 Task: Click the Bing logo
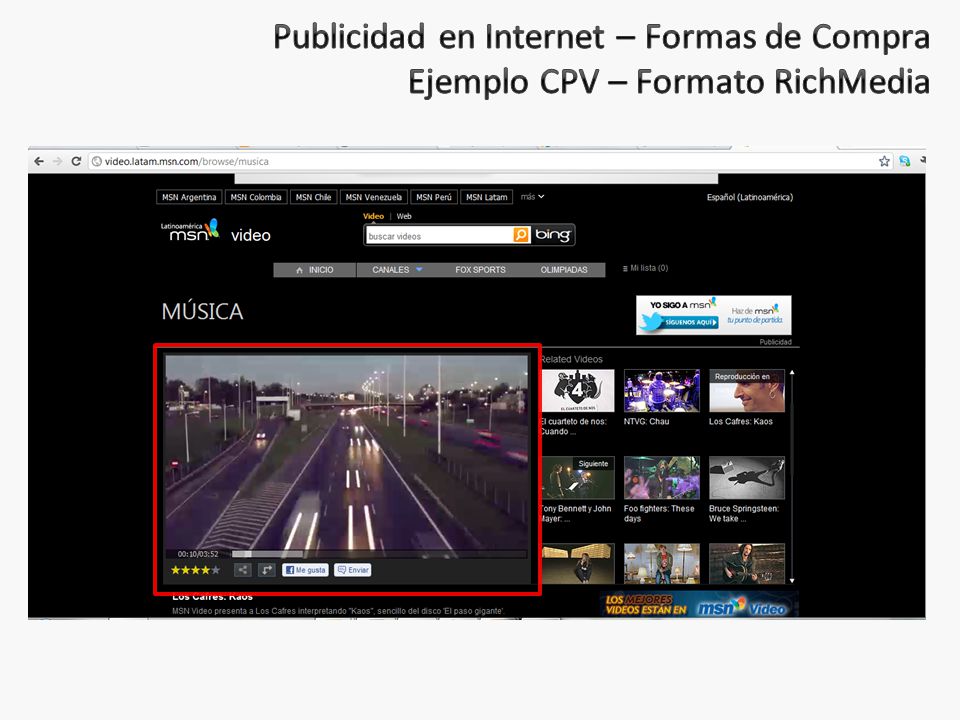[x=552, y=234]
